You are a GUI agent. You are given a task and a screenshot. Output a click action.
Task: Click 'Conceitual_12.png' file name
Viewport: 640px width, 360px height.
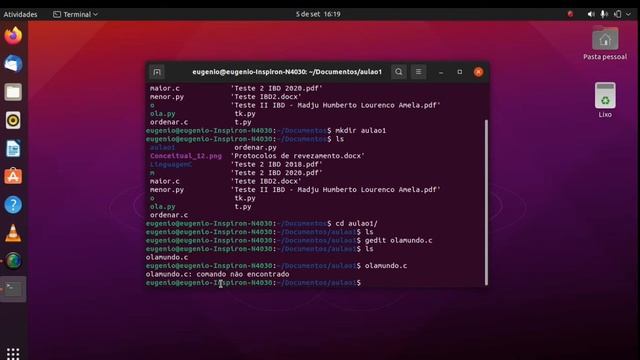pos(186,156)
